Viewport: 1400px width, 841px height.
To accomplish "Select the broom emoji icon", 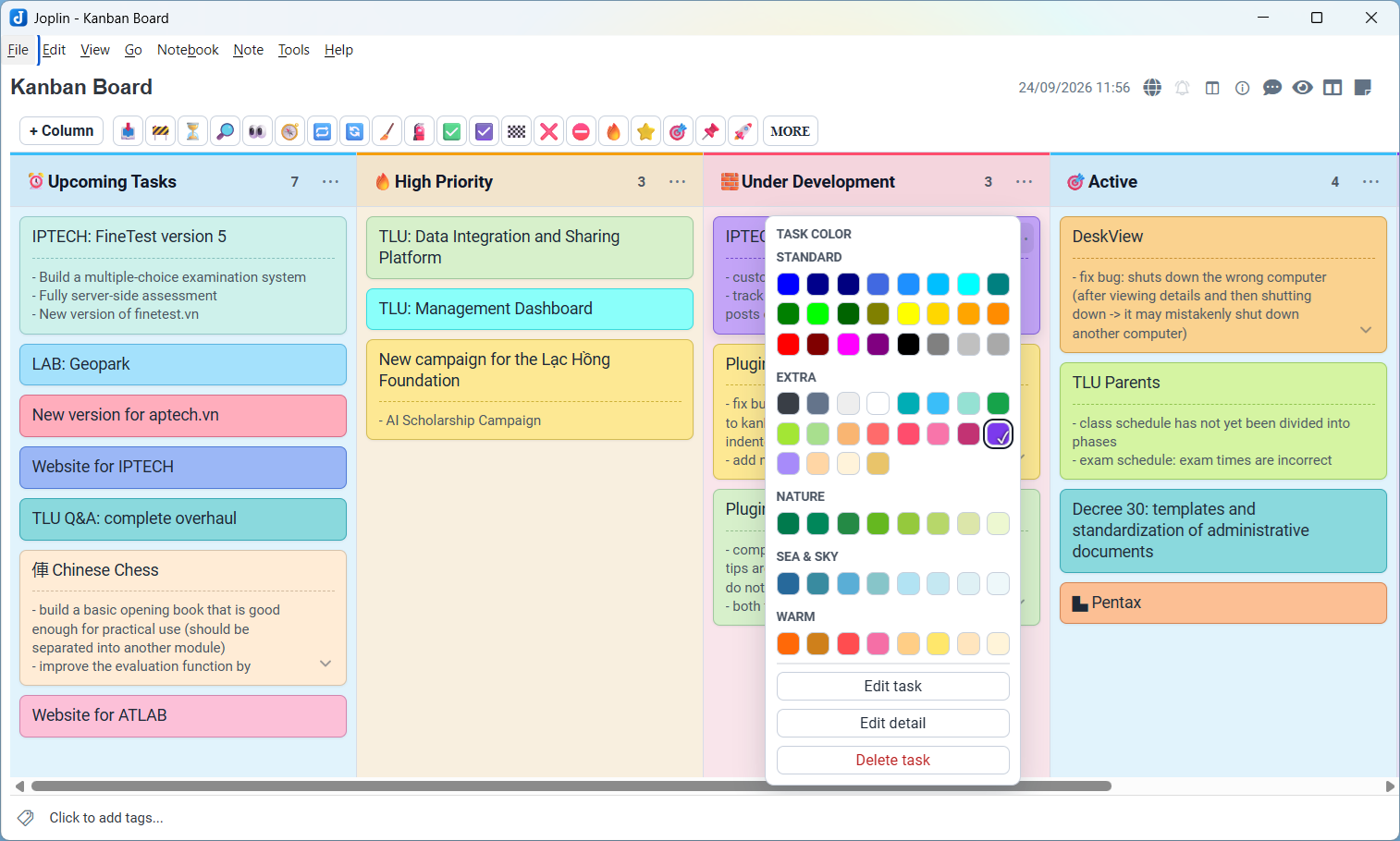I will click(x=387, y=131).
